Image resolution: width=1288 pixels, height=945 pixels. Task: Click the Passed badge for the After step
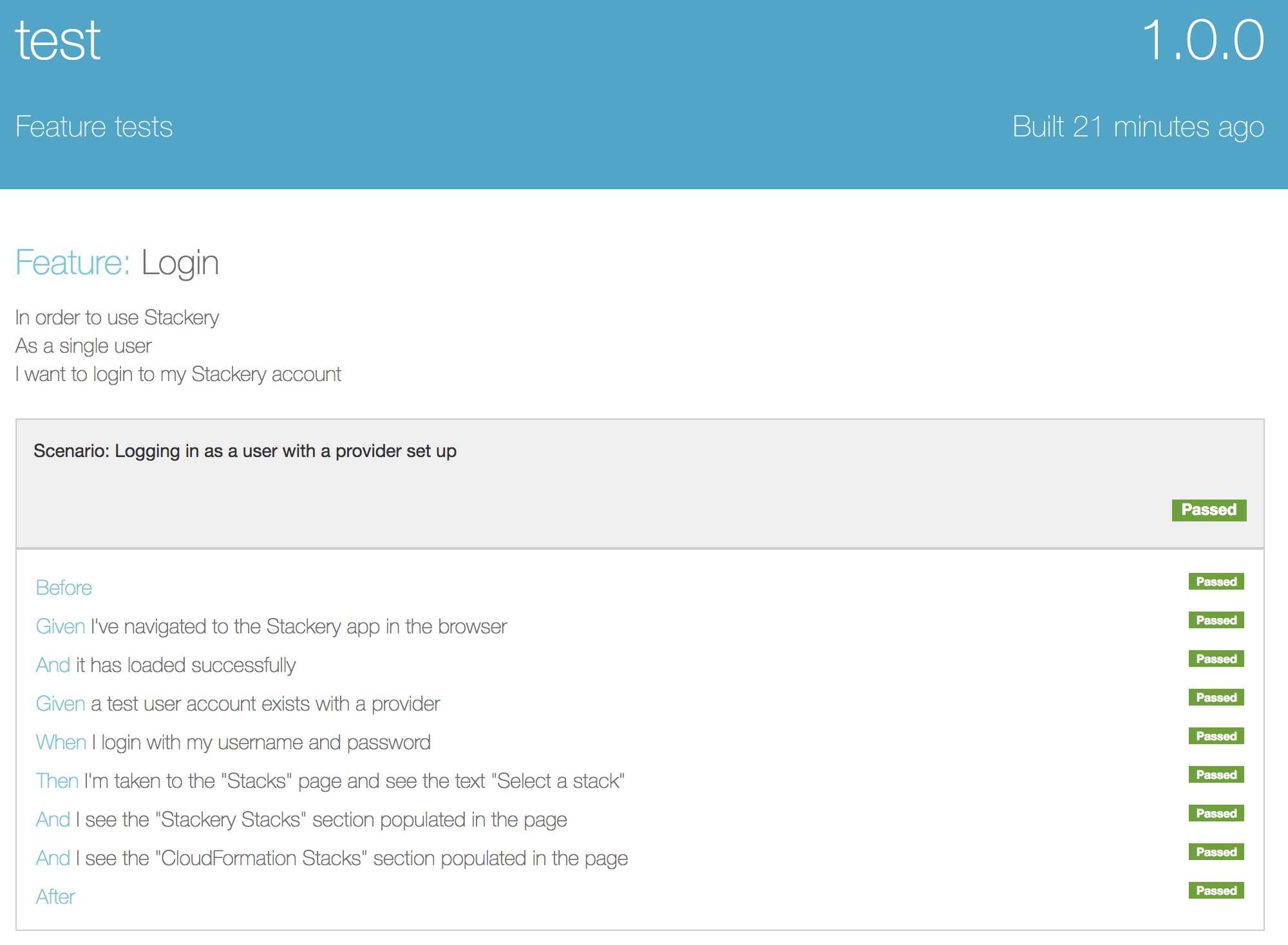point(1216,891)
